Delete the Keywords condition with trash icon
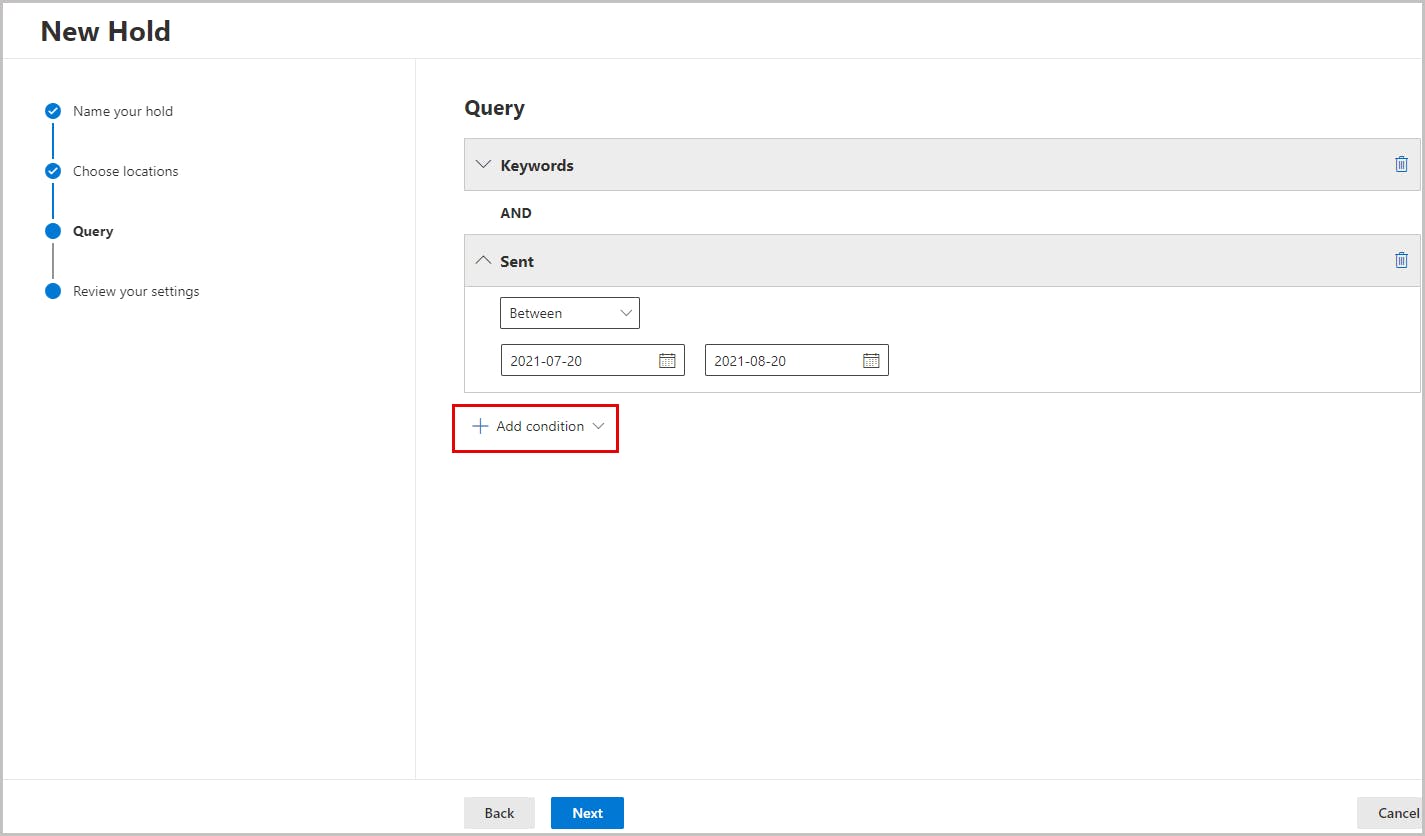This screenshot has width=1425, height=836. [1401, 165]
